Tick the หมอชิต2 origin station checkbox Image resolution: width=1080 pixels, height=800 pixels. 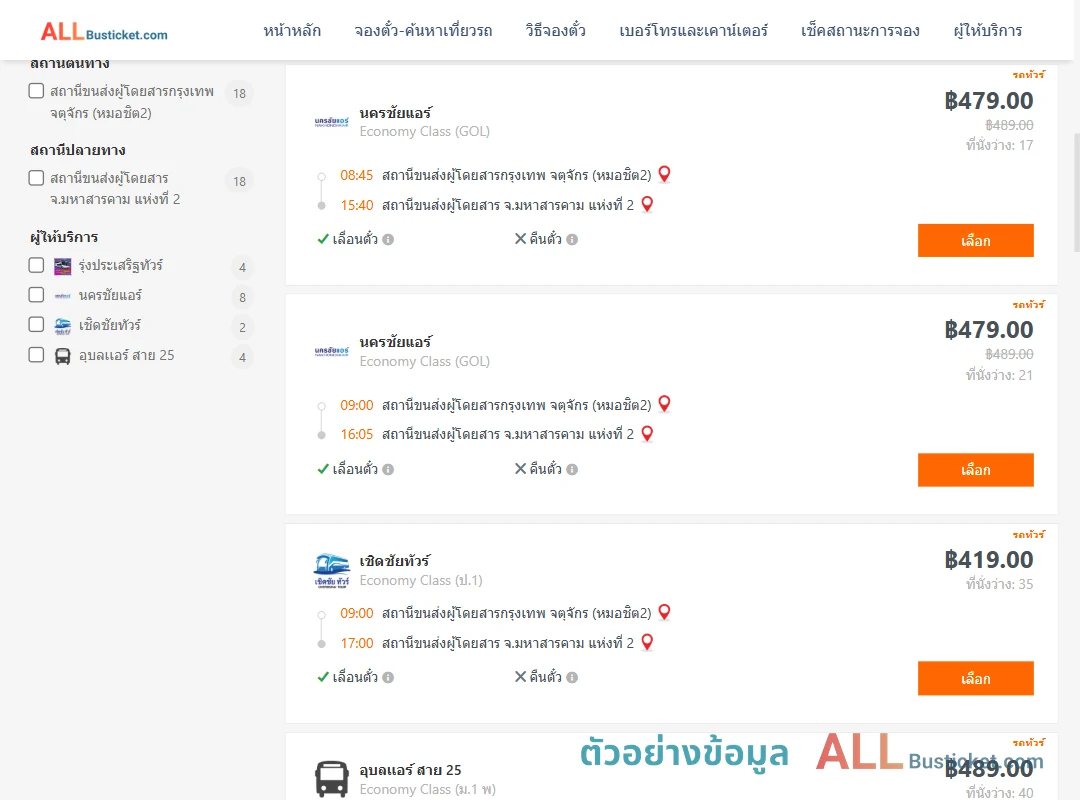pos(37,91)
